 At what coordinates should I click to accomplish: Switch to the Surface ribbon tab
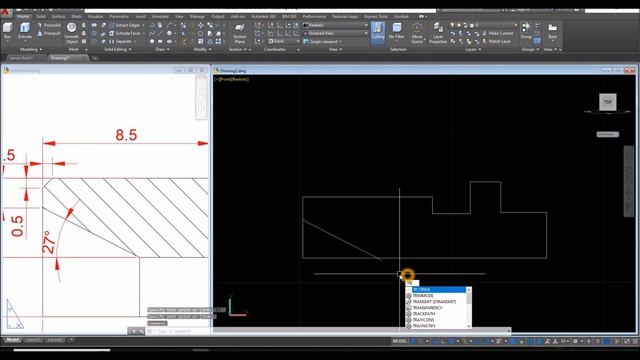(58, 16)
